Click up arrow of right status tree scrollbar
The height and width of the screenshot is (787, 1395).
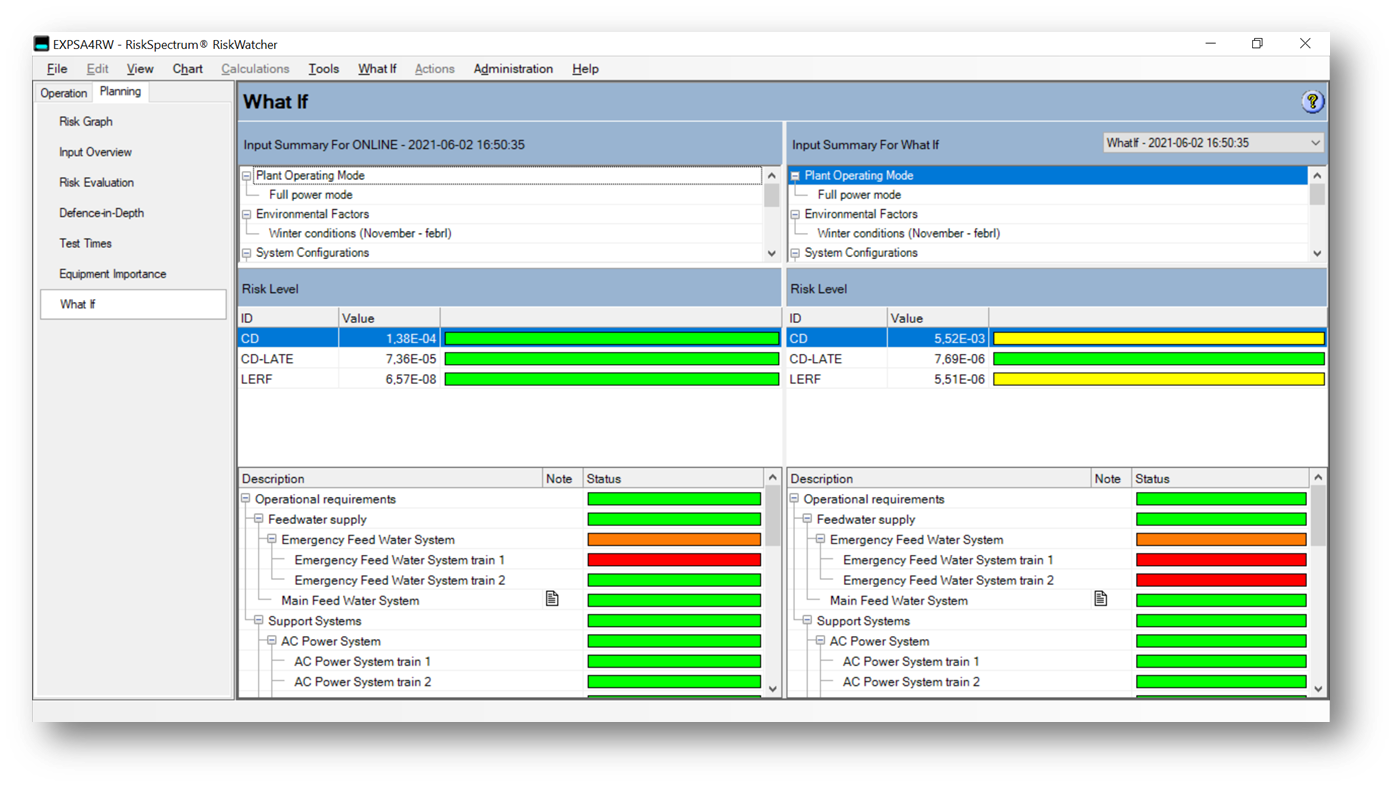pos(1318,478)
